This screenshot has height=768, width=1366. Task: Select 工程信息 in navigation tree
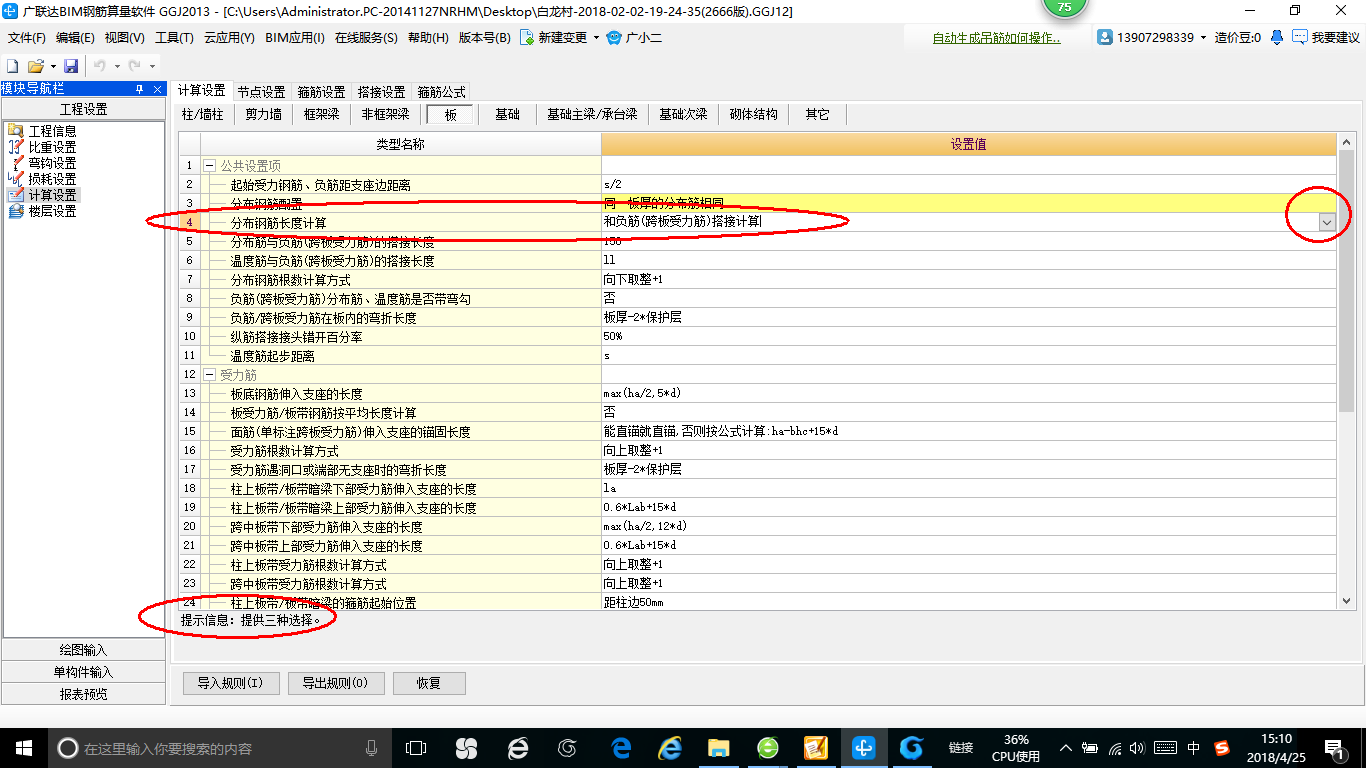[52, 131]
